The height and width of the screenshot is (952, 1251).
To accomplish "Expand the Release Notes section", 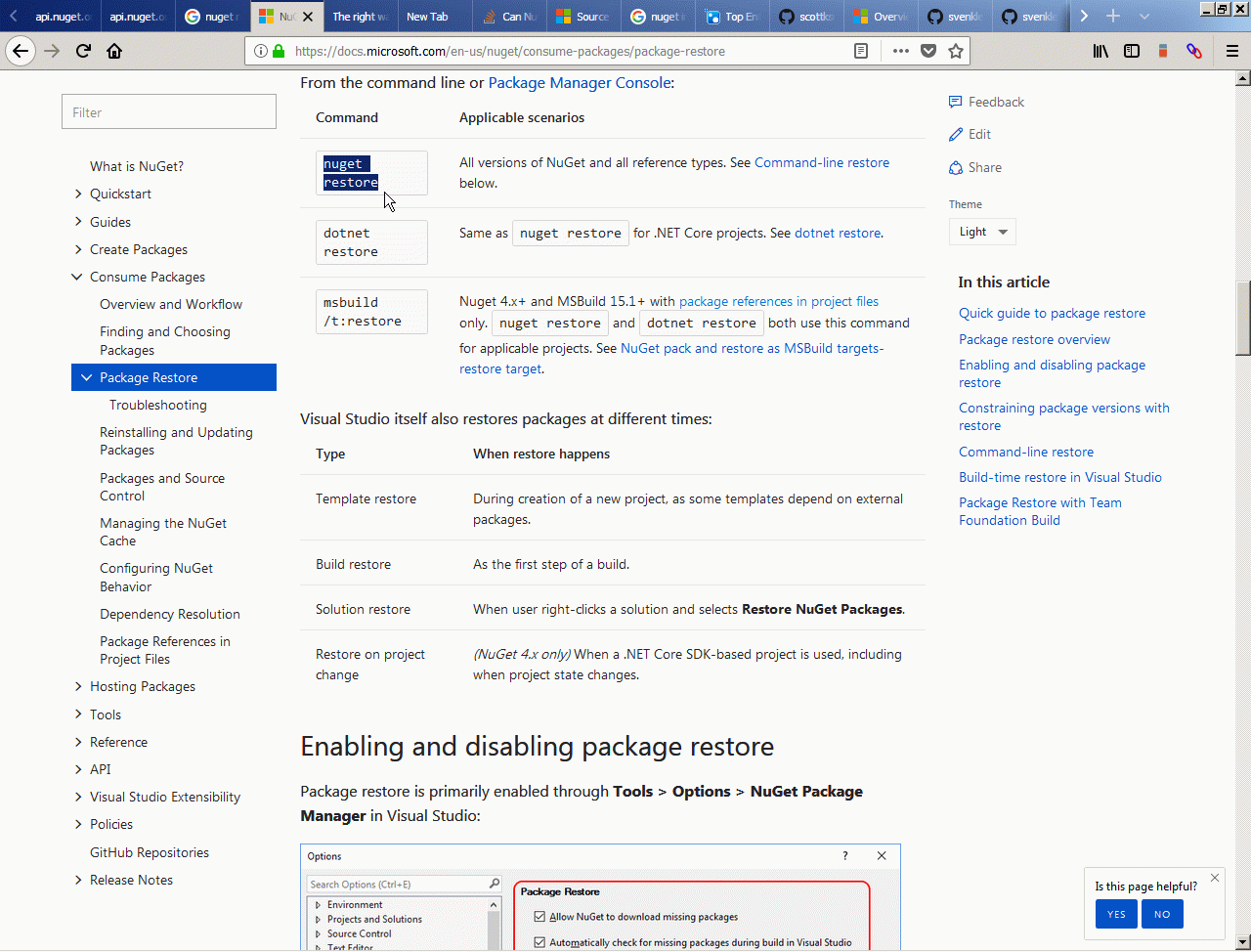I will click(x=78, y=880).
